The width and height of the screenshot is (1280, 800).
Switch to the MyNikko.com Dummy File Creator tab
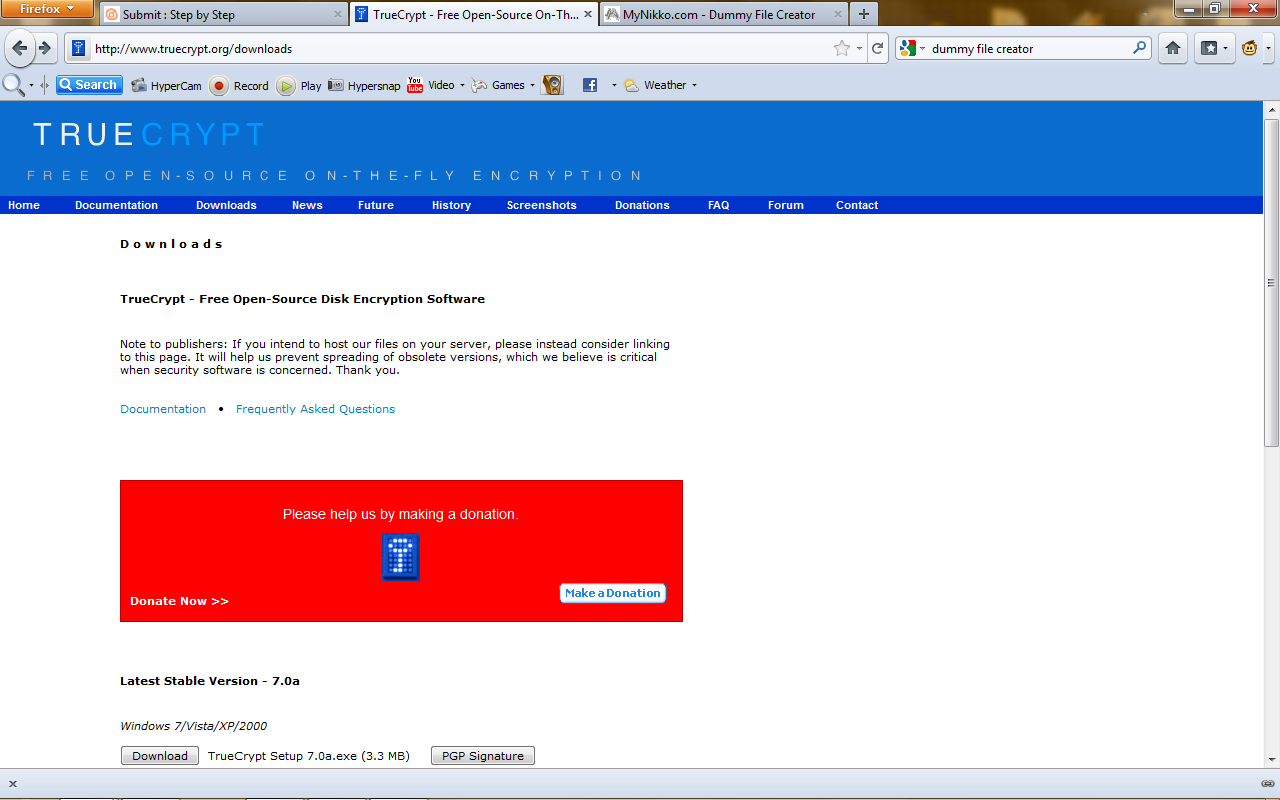[x=724, y=15]
